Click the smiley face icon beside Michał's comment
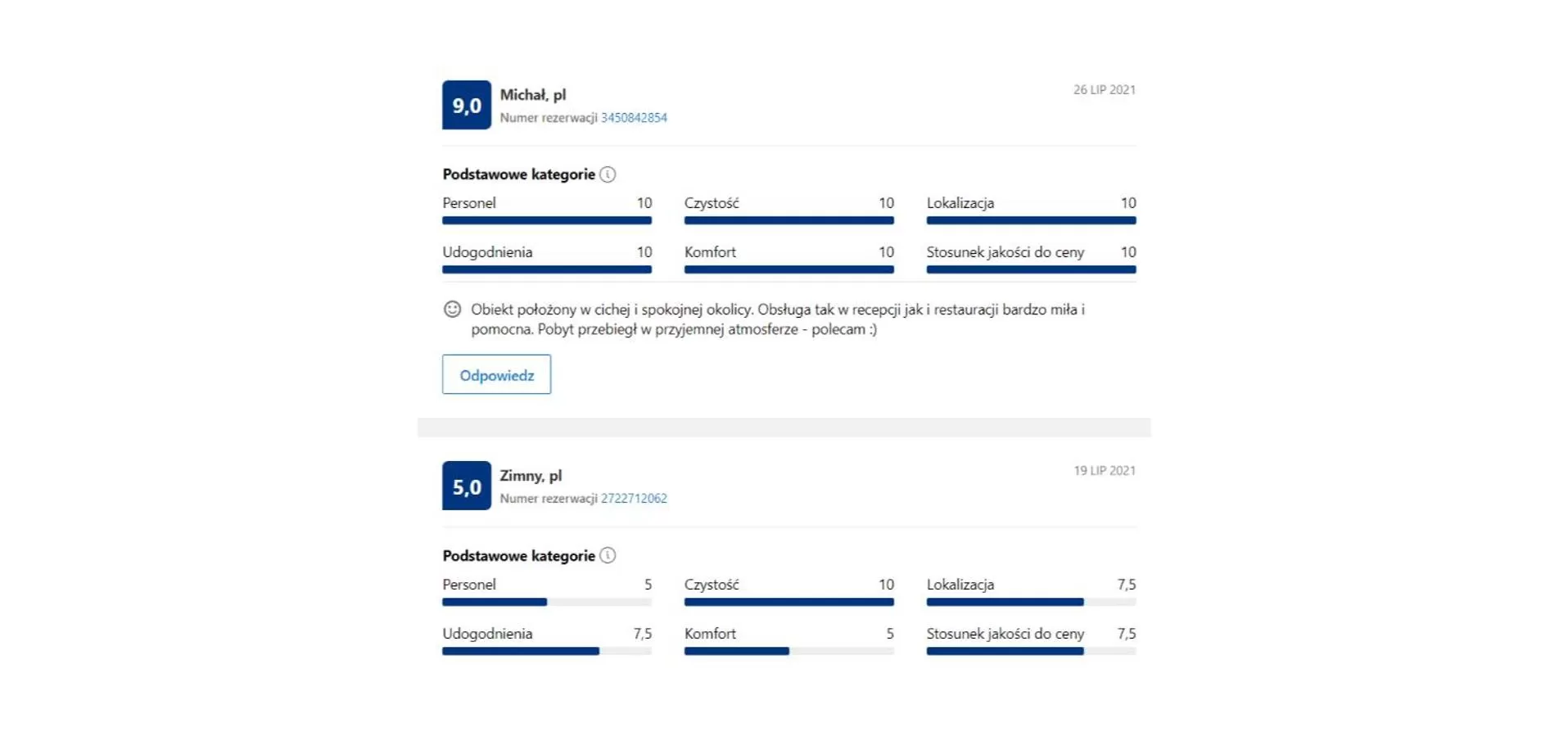Viewport: 1568px width, 737px height. tap(452, 310)
